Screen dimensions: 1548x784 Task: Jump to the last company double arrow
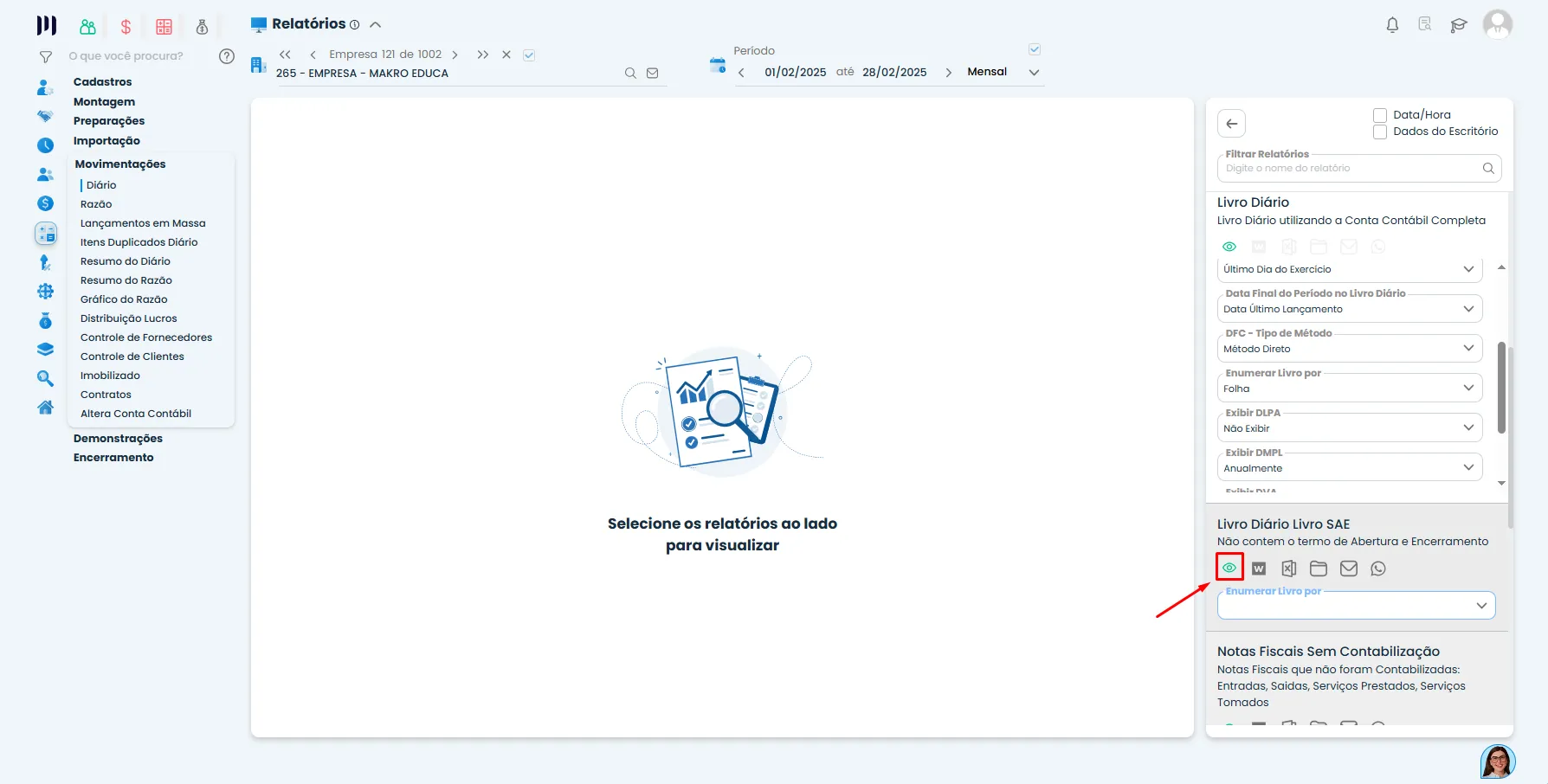pos(483,55)
